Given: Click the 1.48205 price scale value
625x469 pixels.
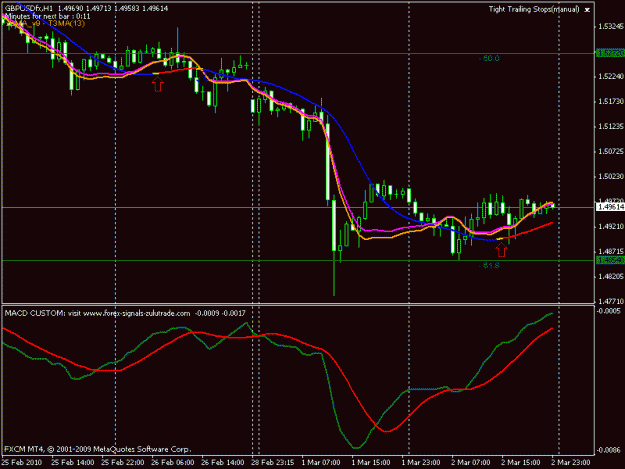Looking at the screenshot, I should pyautogui.click(x=611, y=276).
